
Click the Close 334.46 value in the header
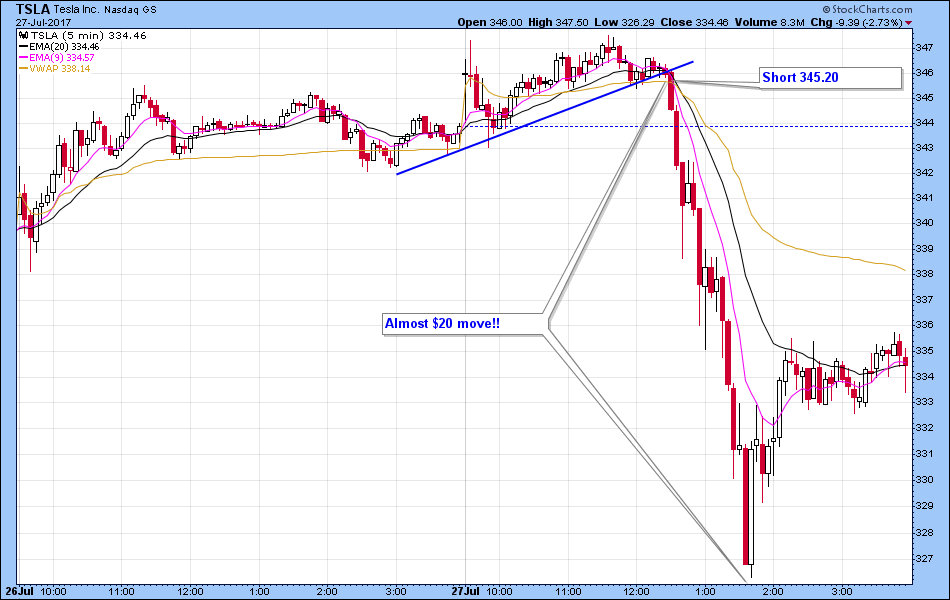click(x=694, y=22)
